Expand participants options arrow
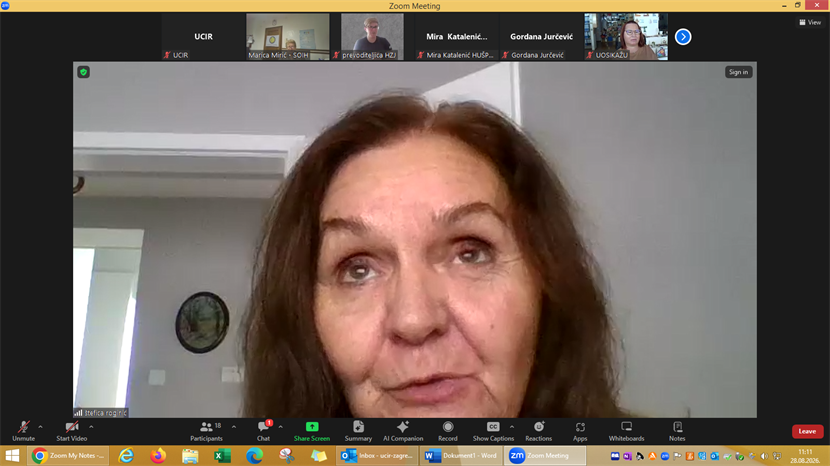This screenshot has width=830, height=466. click(x=234, y=427)
